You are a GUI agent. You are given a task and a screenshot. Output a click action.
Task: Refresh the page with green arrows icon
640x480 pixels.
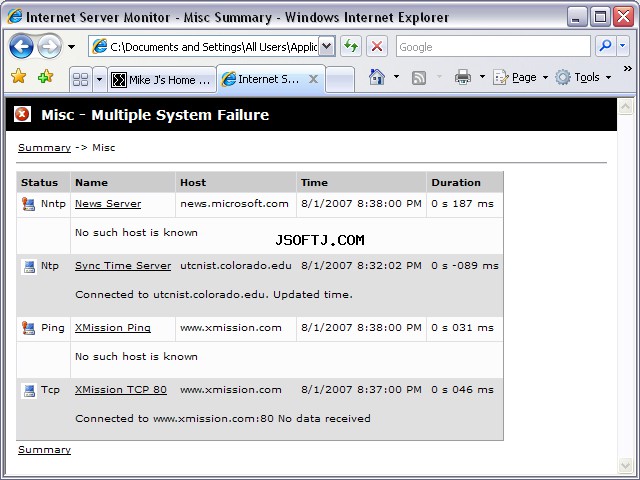pos(351,47)
